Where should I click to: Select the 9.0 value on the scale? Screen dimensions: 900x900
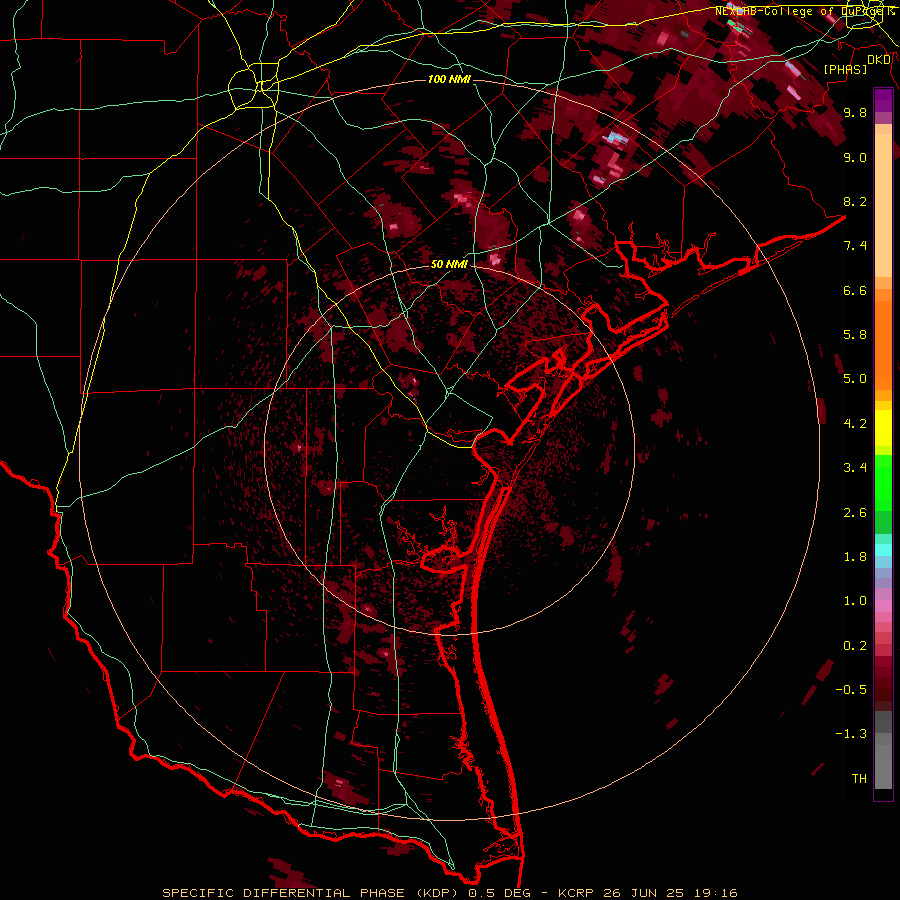855,157
